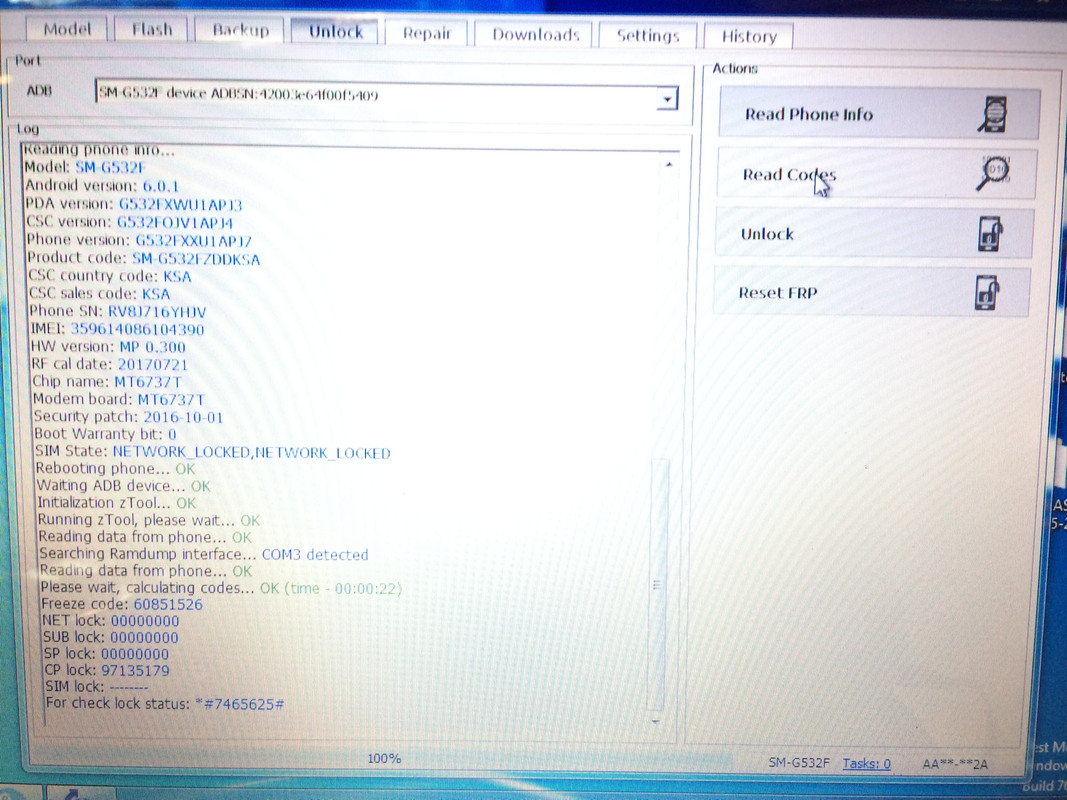Viewport: 1067px width, 800px height.
Task: Open the Settings tab
Action: pos(647,36)
